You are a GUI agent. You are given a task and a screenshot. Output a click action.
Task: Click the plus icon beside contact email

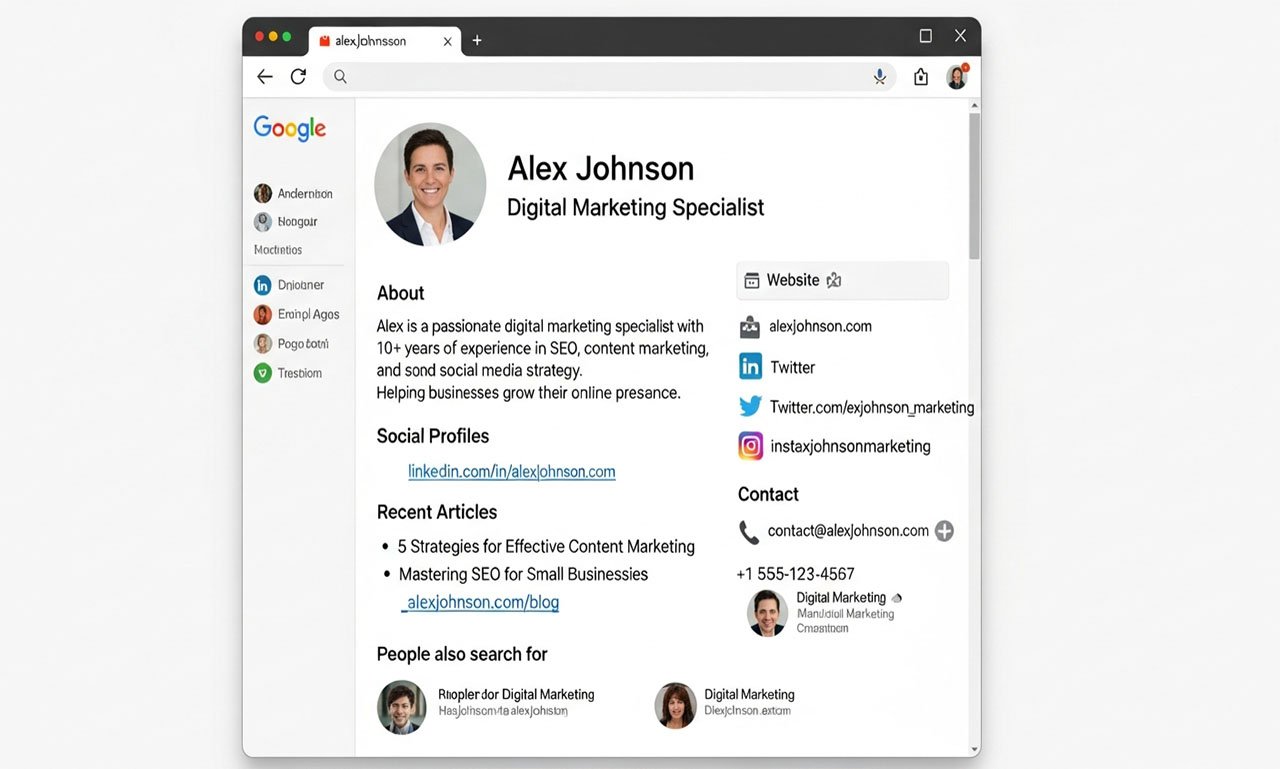pyautogui.click(x=944, y=531)
